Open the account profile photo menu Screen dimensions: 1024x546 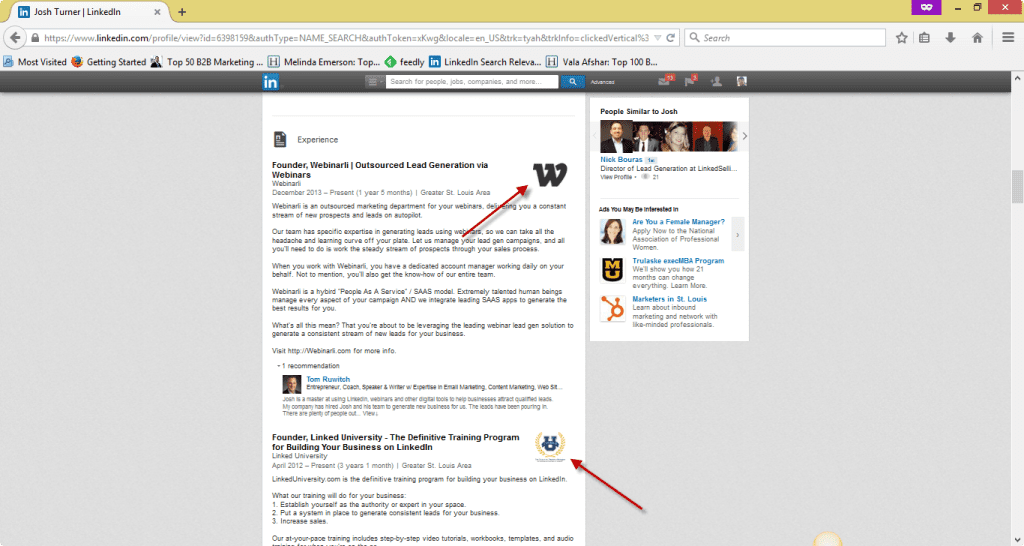point(741,82)
